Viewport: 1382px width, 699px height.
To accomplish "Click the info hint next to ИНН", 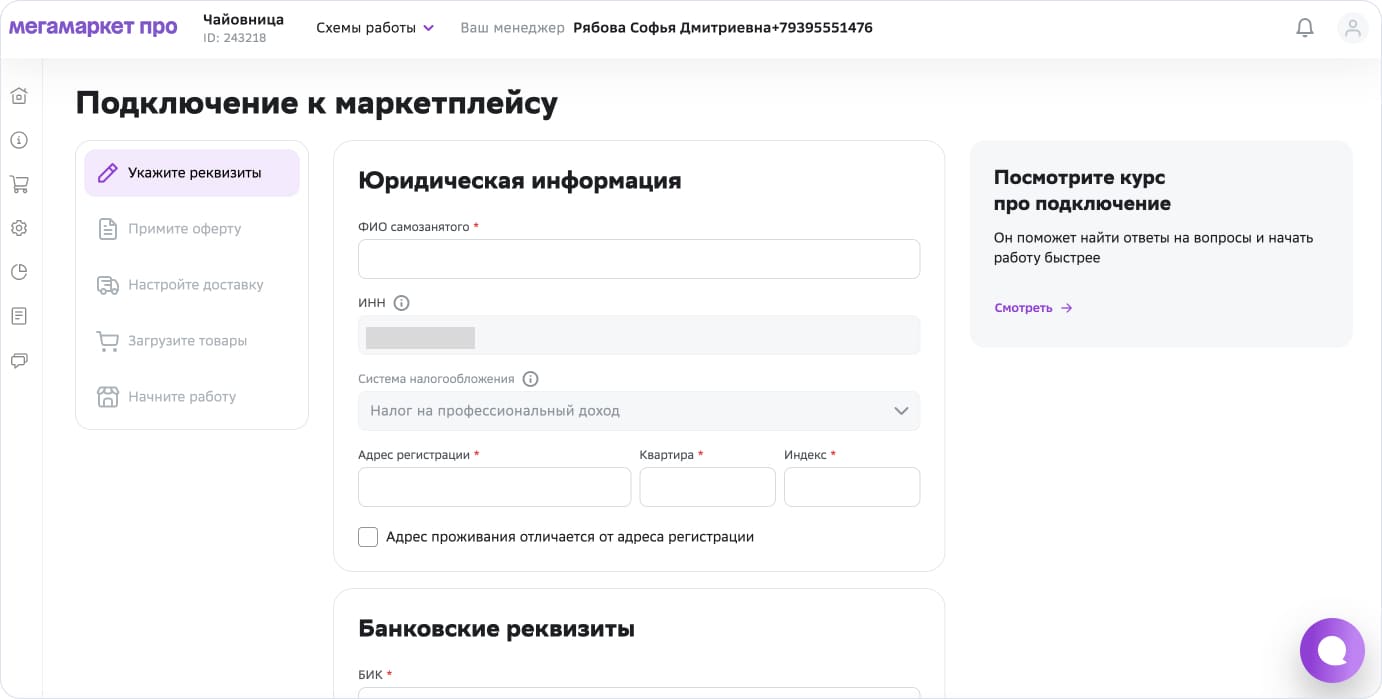I will [401, 302].
